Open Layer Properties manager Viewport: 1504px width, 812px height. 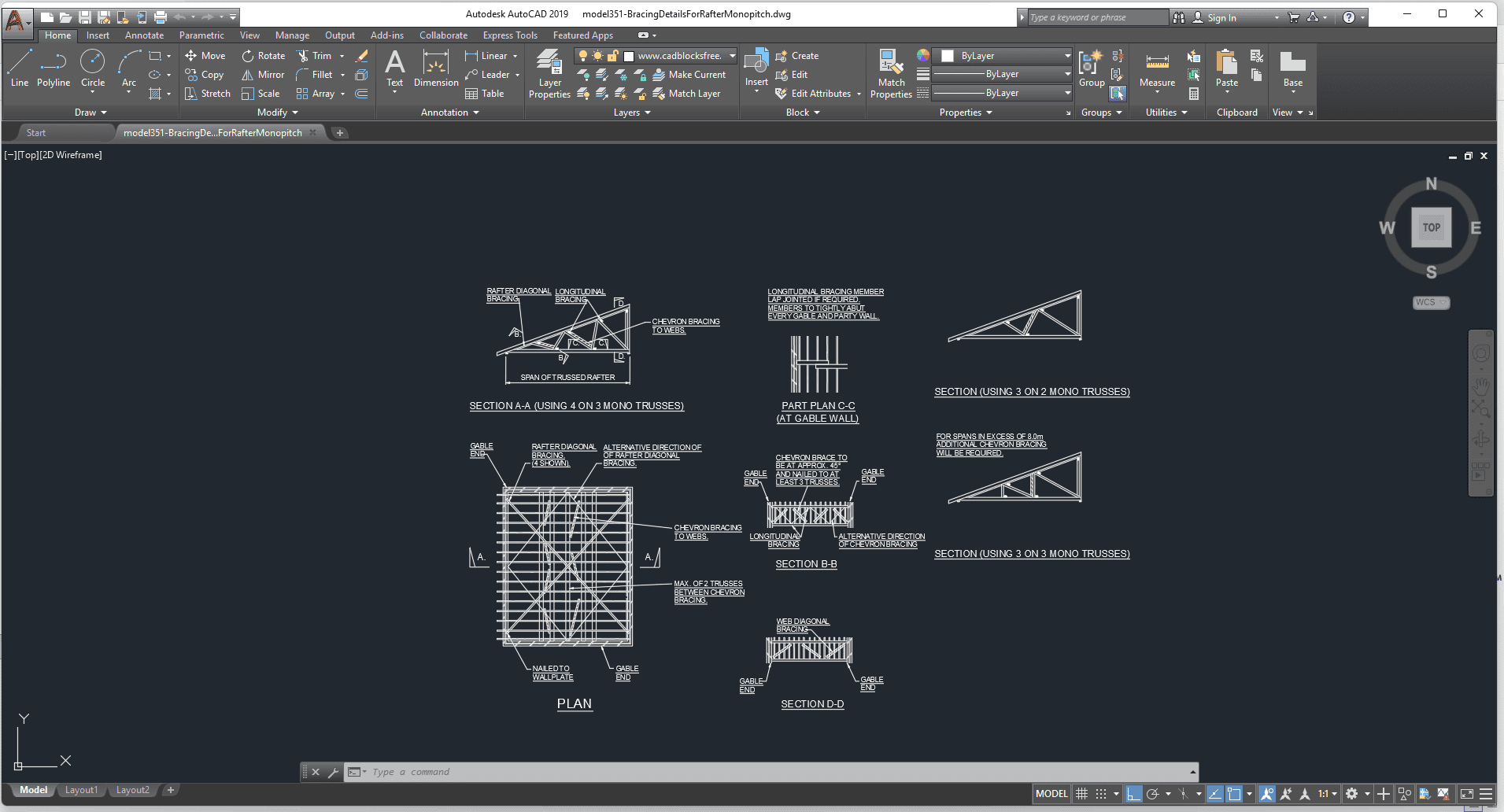[x=549, y=74]
